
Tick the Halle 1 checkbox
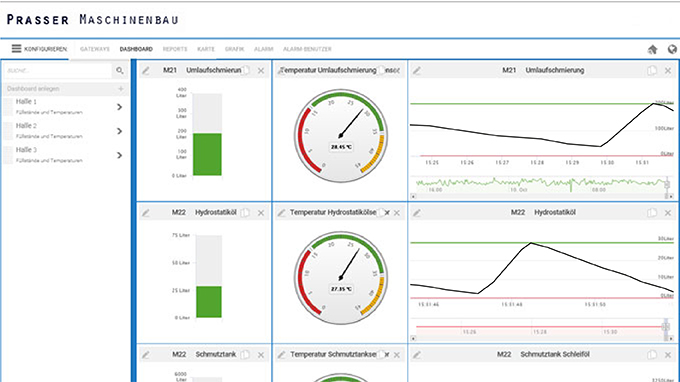(8, 107)
